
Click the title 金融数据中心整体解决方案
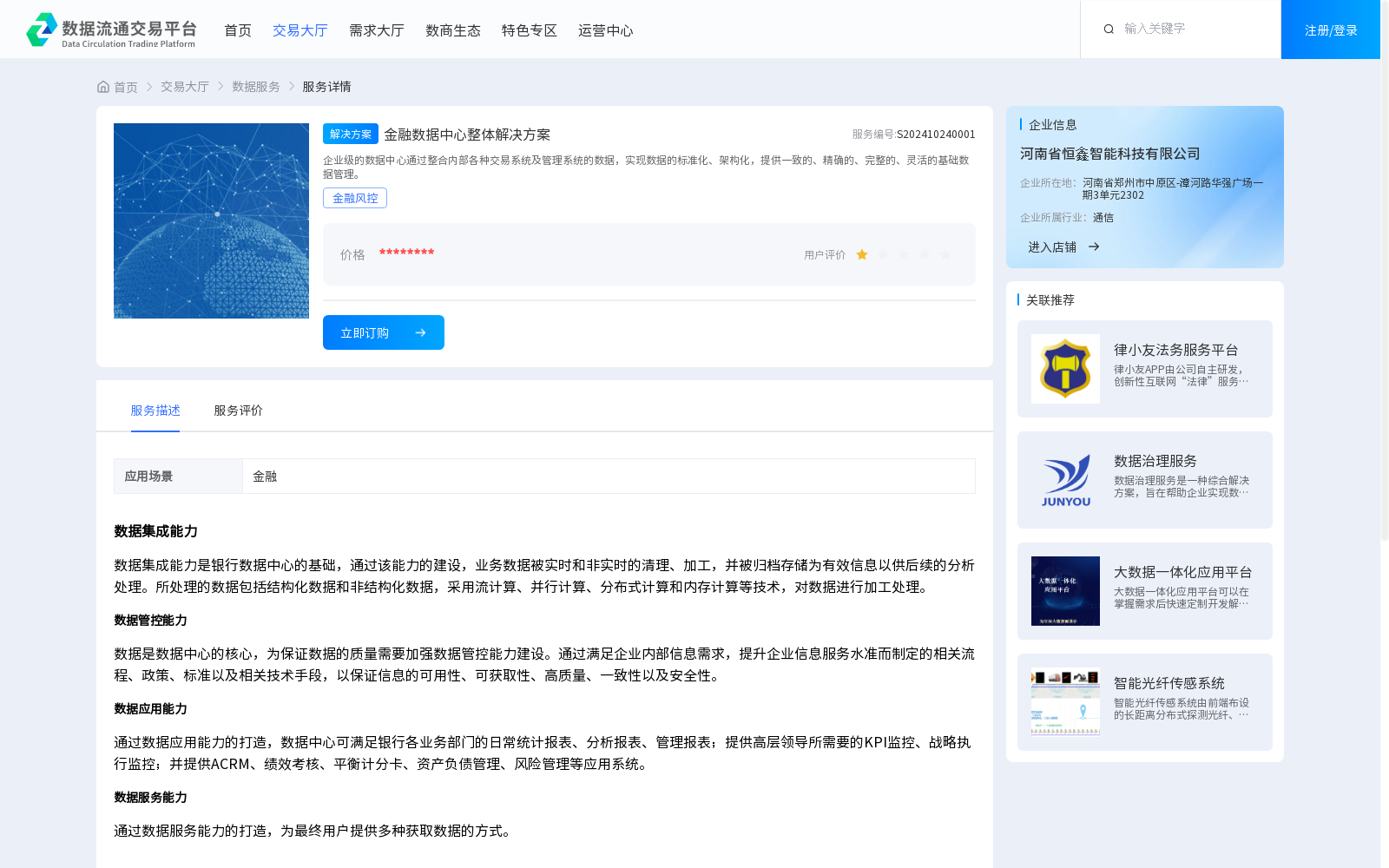(467, 135)
